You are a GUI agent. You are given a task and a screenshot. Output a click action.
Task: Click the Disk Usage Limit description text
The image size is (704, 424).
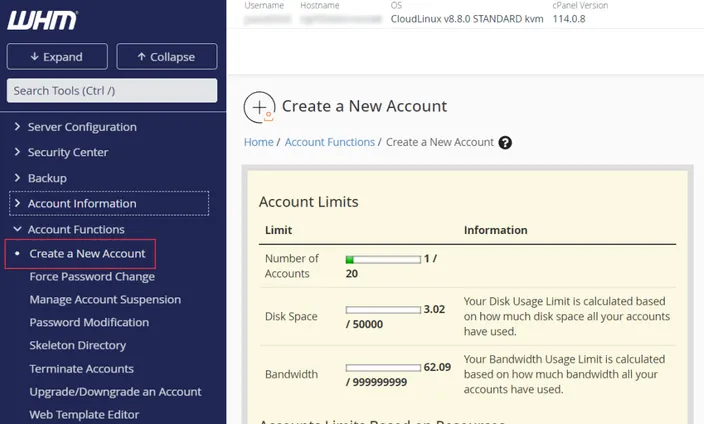click(x=567, y=317)
